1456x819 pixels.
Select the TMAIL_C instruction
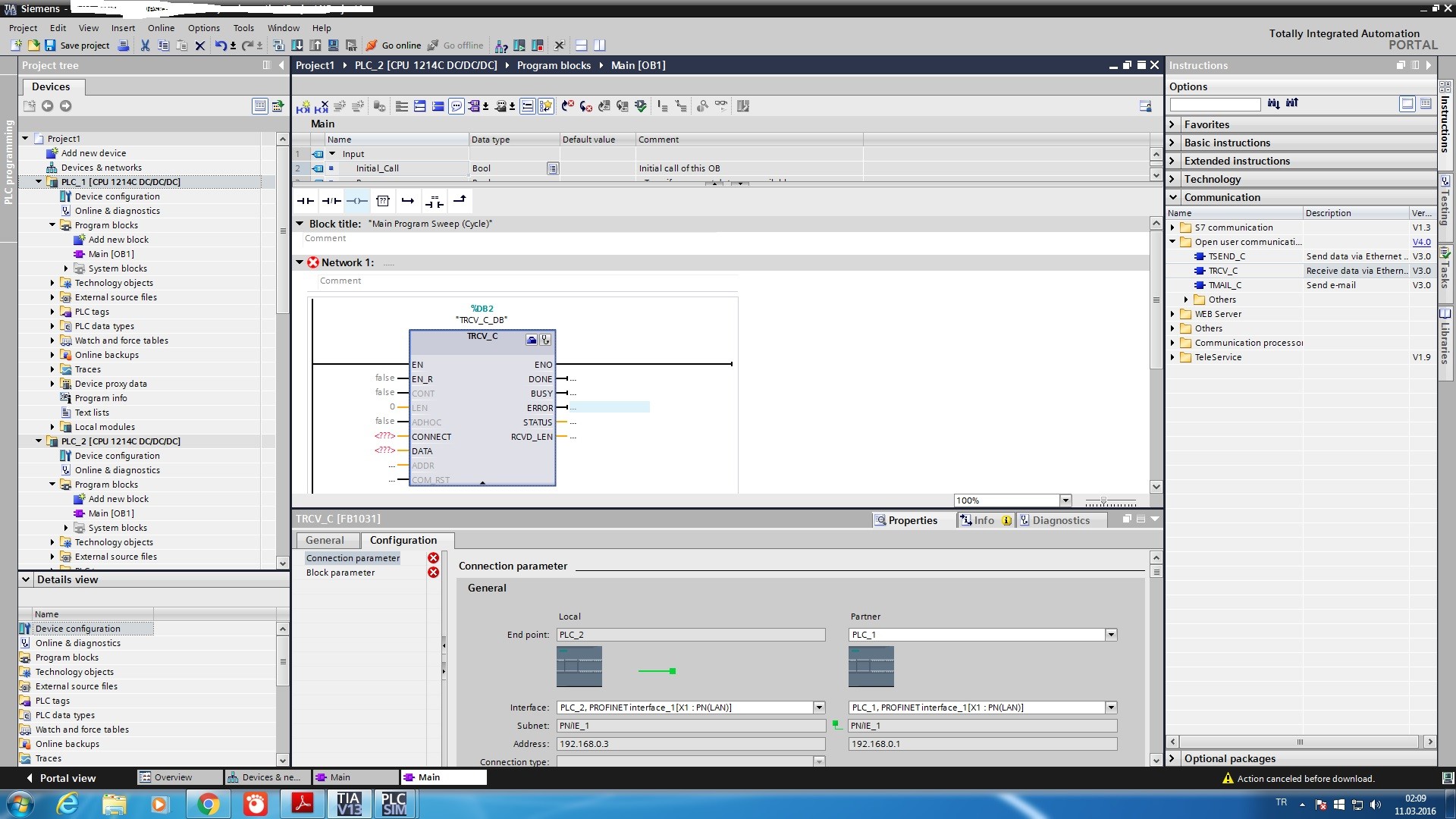pos(1225,285)
